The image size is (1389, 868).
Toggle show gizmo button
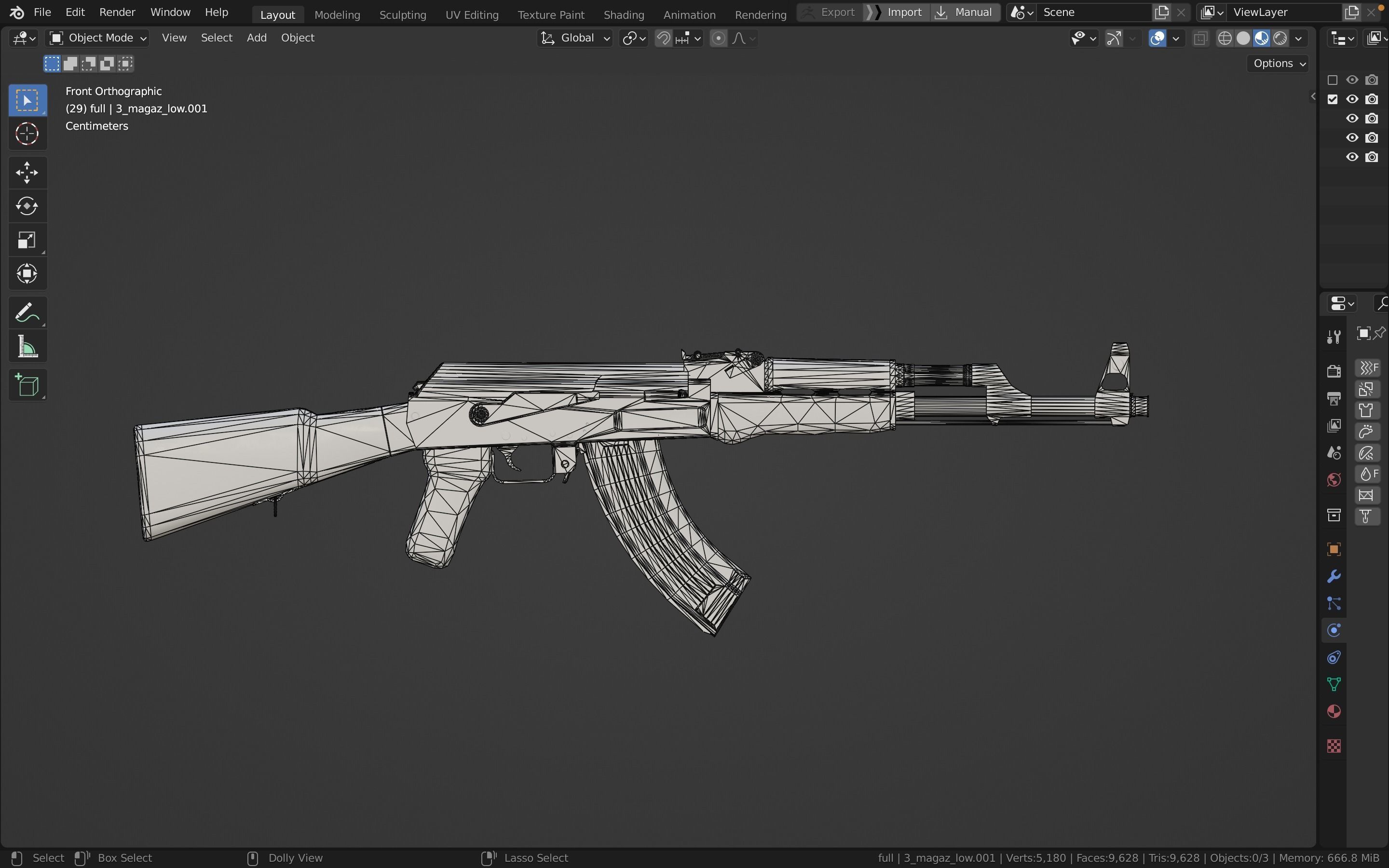(x=1114, y=39)
